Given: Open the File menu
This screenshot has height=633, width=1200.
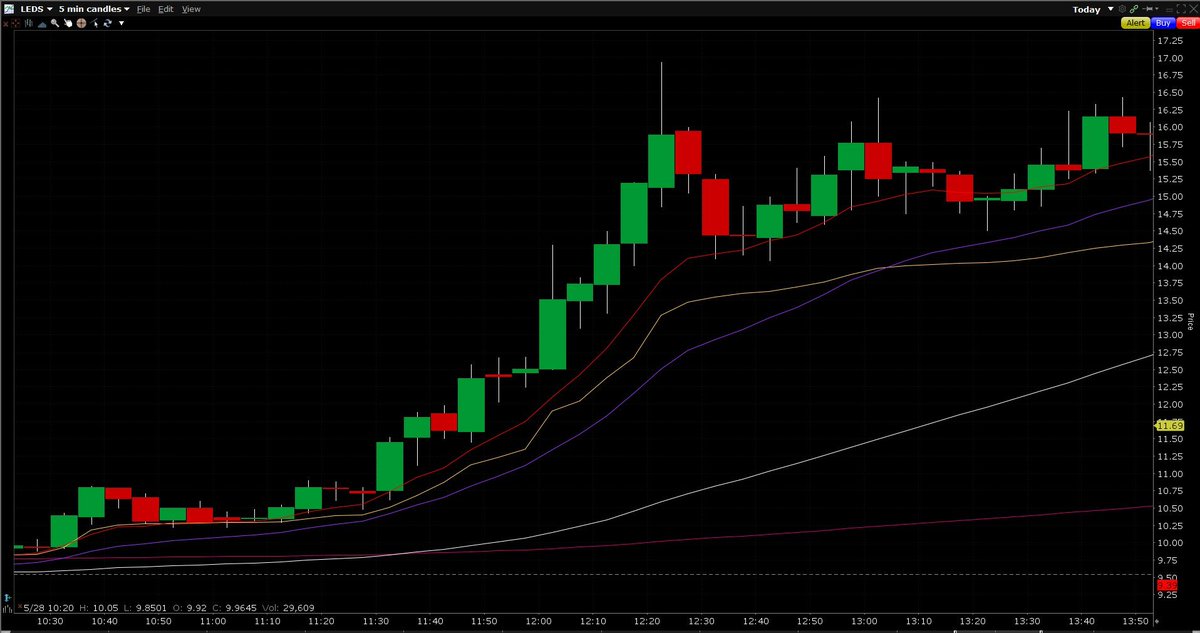Looking at the screenshot, I should pyautogui.click(x=144, y=9).
